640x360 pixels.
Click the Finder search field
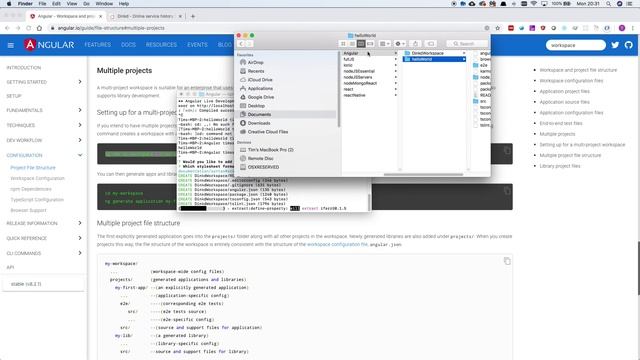tap(467, 44)
